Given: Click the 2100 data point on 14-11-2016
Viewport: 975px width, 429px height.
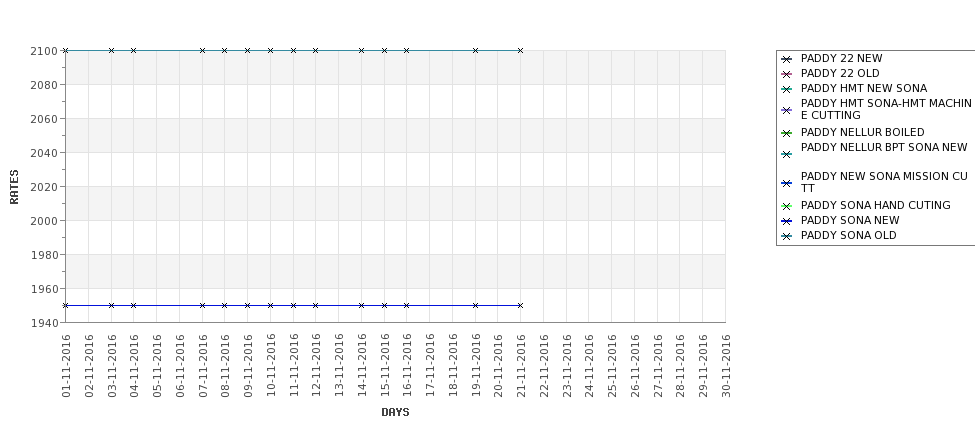Looking at the screenshot, I should [361, 50].
